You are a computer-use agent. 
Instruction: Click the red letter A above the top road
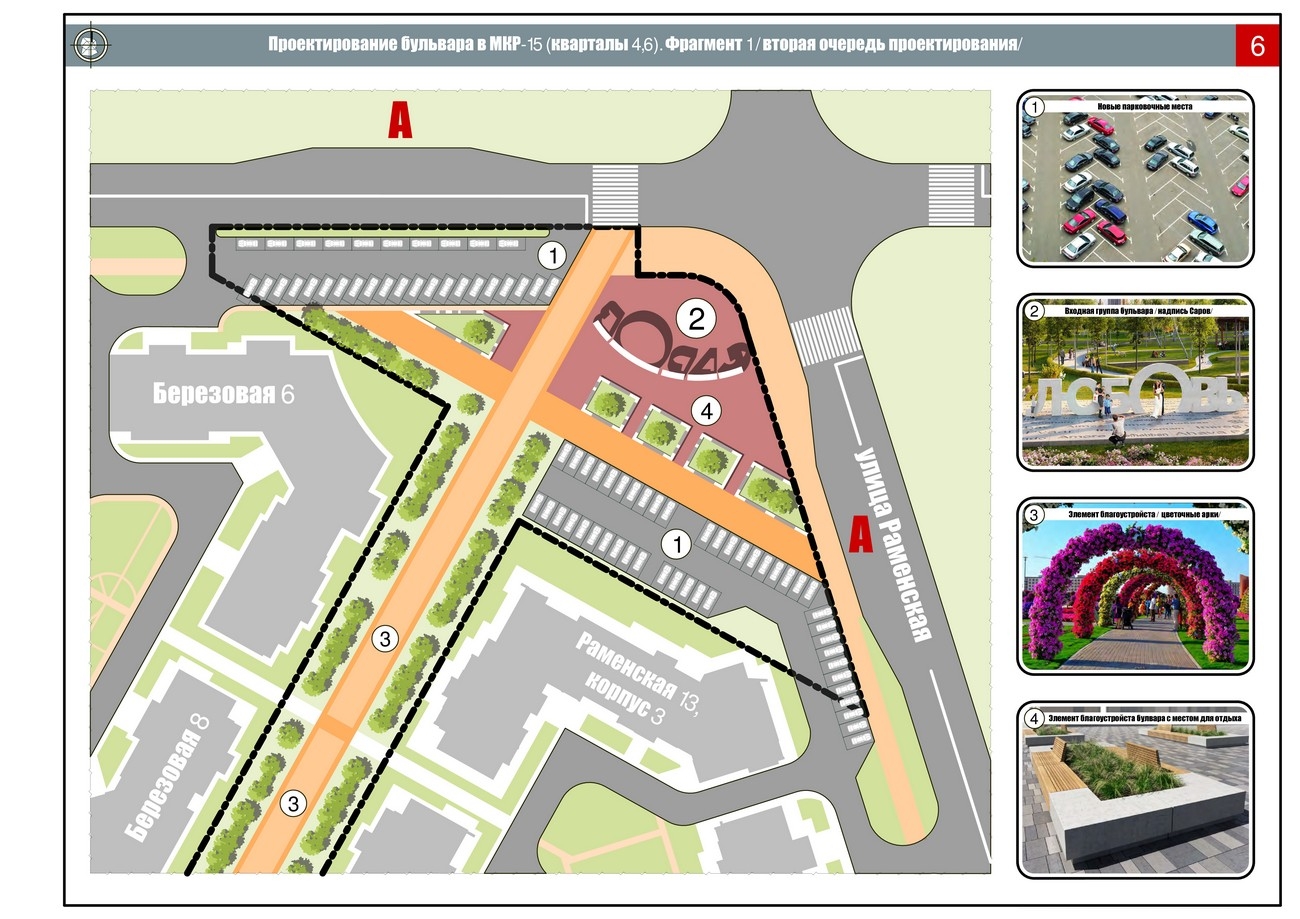(x=400, y=122)
